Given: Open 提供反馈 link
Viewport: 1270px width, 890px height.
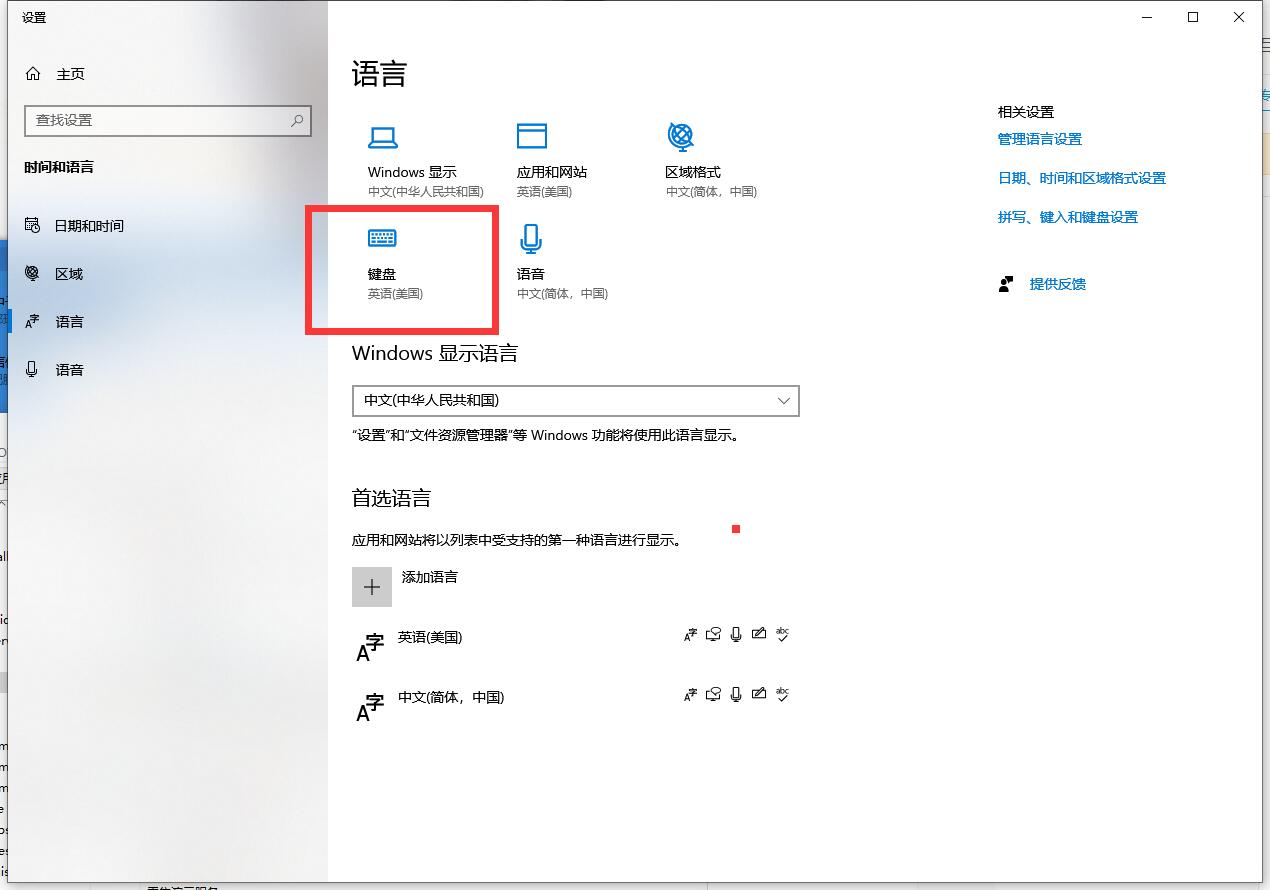Looking at the screenshot, I should point(1058,284).
